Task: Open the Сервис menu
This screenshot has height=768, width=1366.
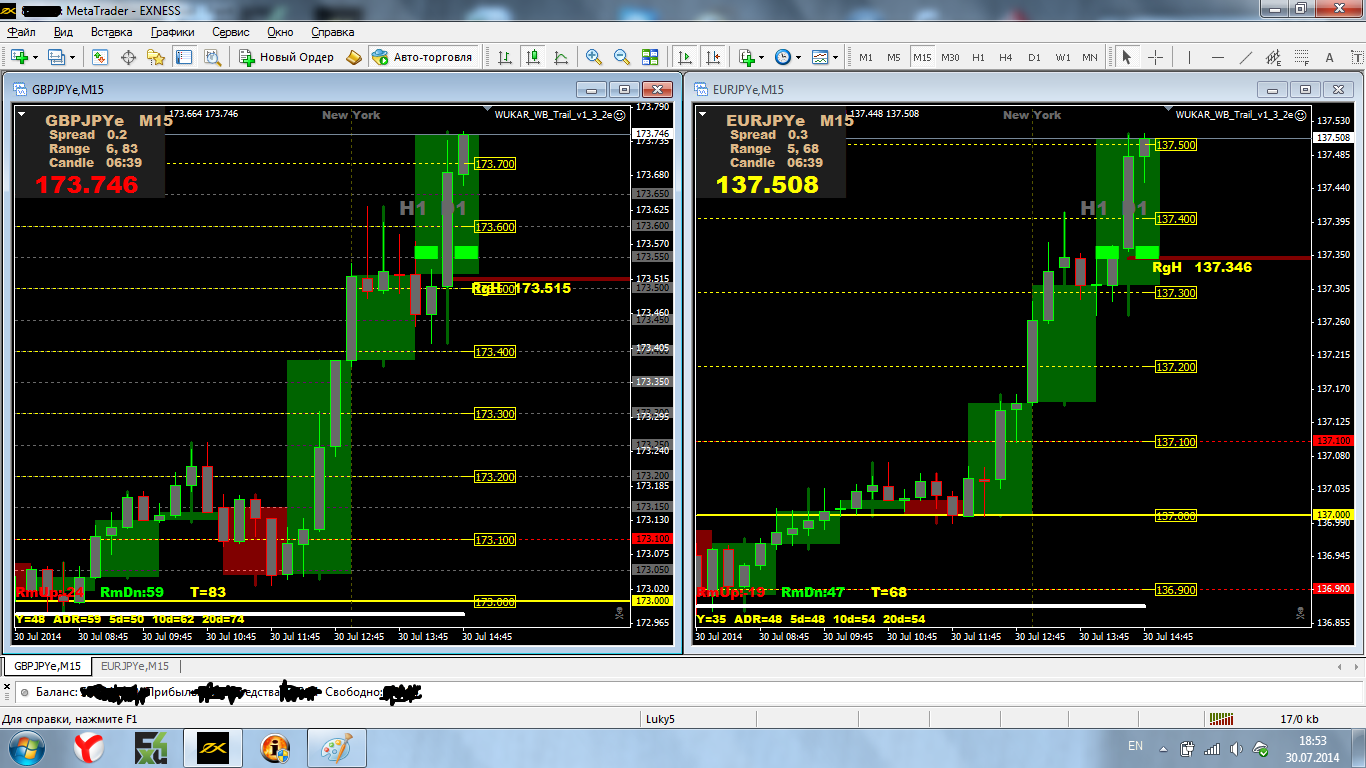Action: coord(231,32)
